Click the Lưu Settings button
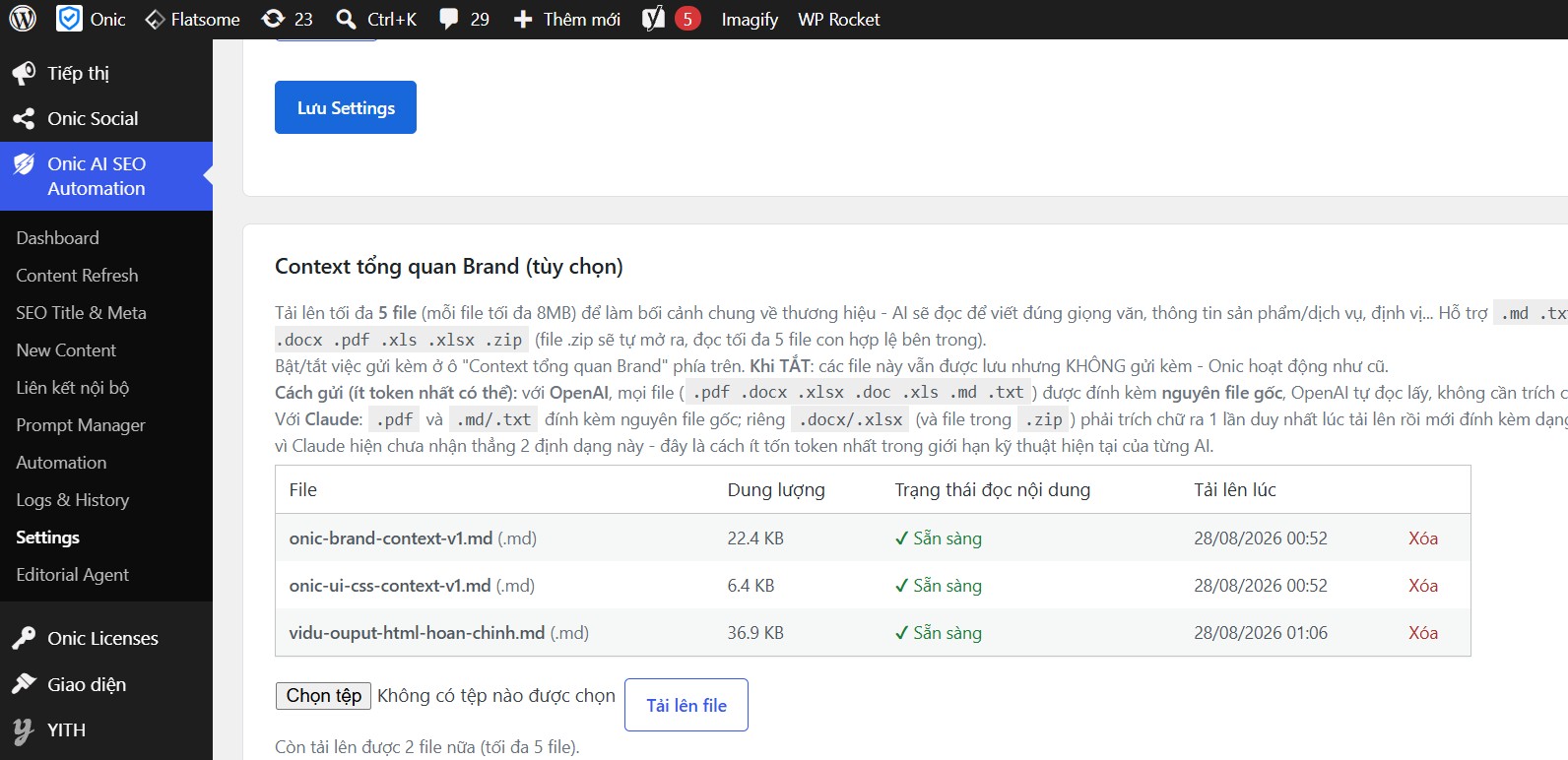1568x760 pixels. point(346,107)
